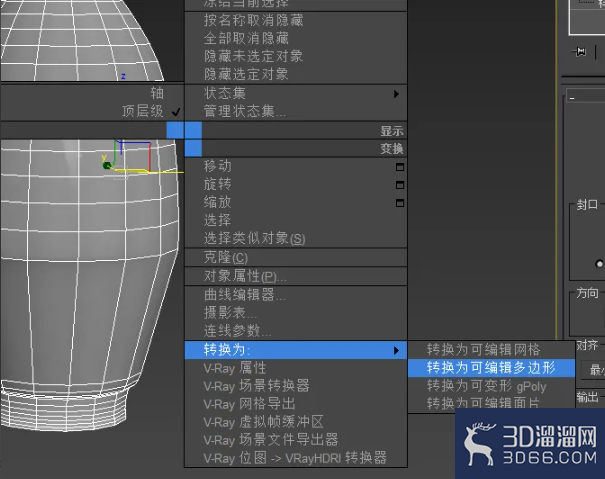605x479 pixels.
Task: Choose 移动 in transform menu
Action: click(218, 166)
